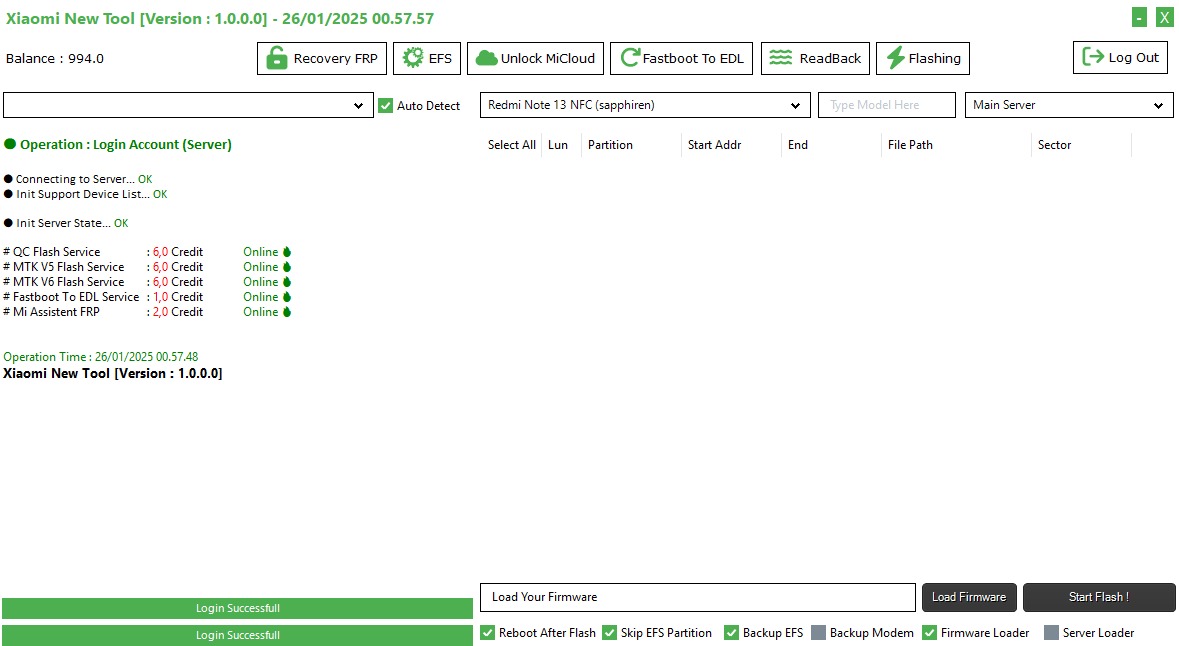Click the Partition column header
Screen dimensions: 1179x646
(610, 145)
